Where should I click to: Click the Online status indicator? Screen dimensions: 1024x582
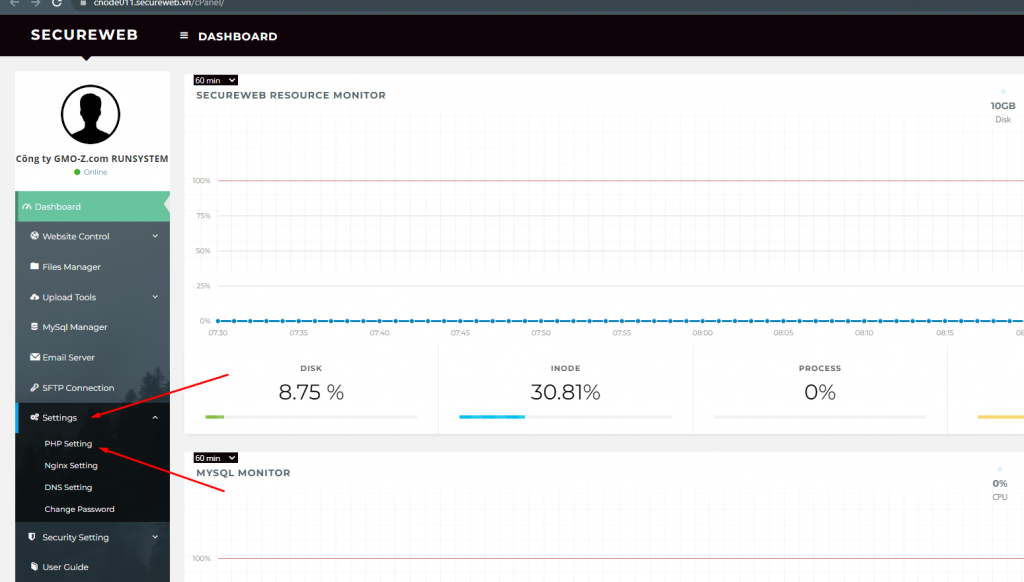pos(90,172)
